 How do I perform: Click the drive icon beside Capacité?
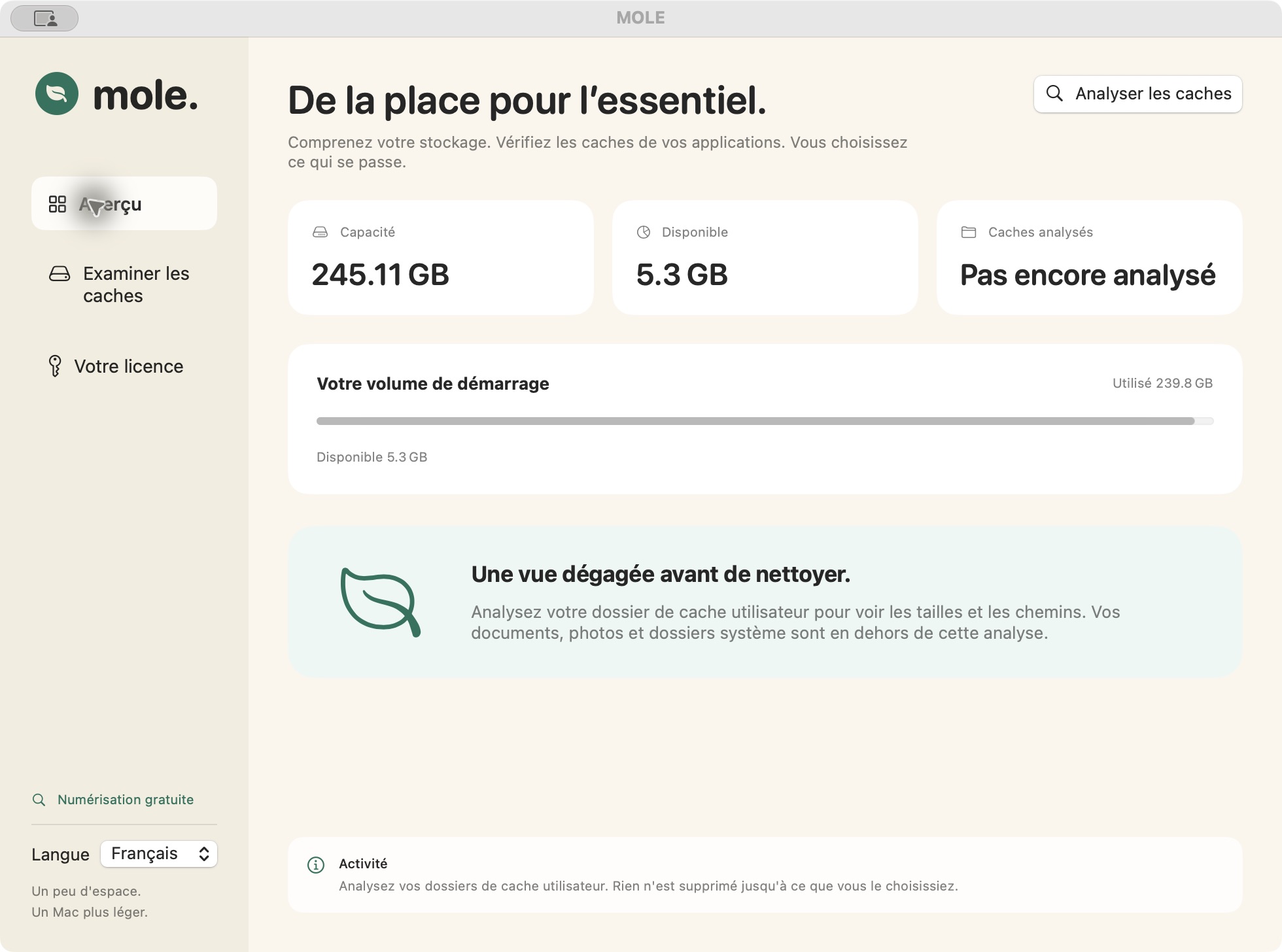[320, 232]
